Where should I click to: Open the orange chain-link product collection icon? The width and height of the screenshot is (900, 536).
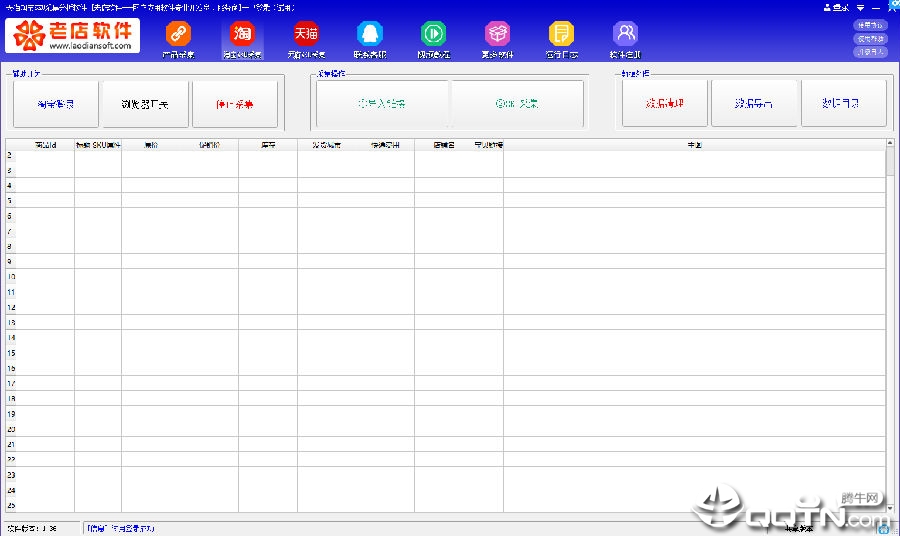[x=179, y=34]
